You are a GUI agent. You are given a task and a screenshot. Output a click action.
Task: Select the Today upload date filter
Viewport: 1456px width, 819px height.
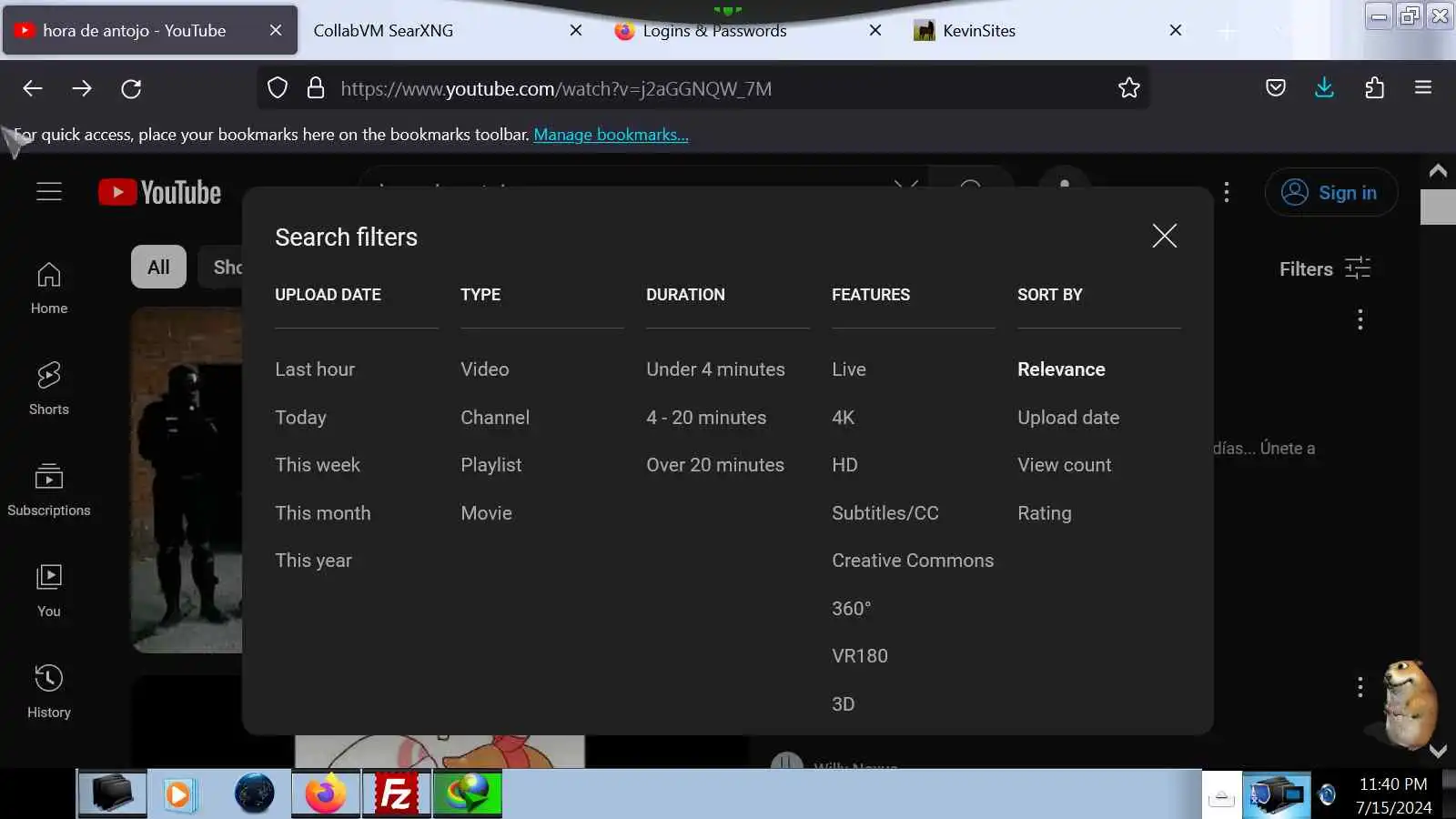click(300, 418)
